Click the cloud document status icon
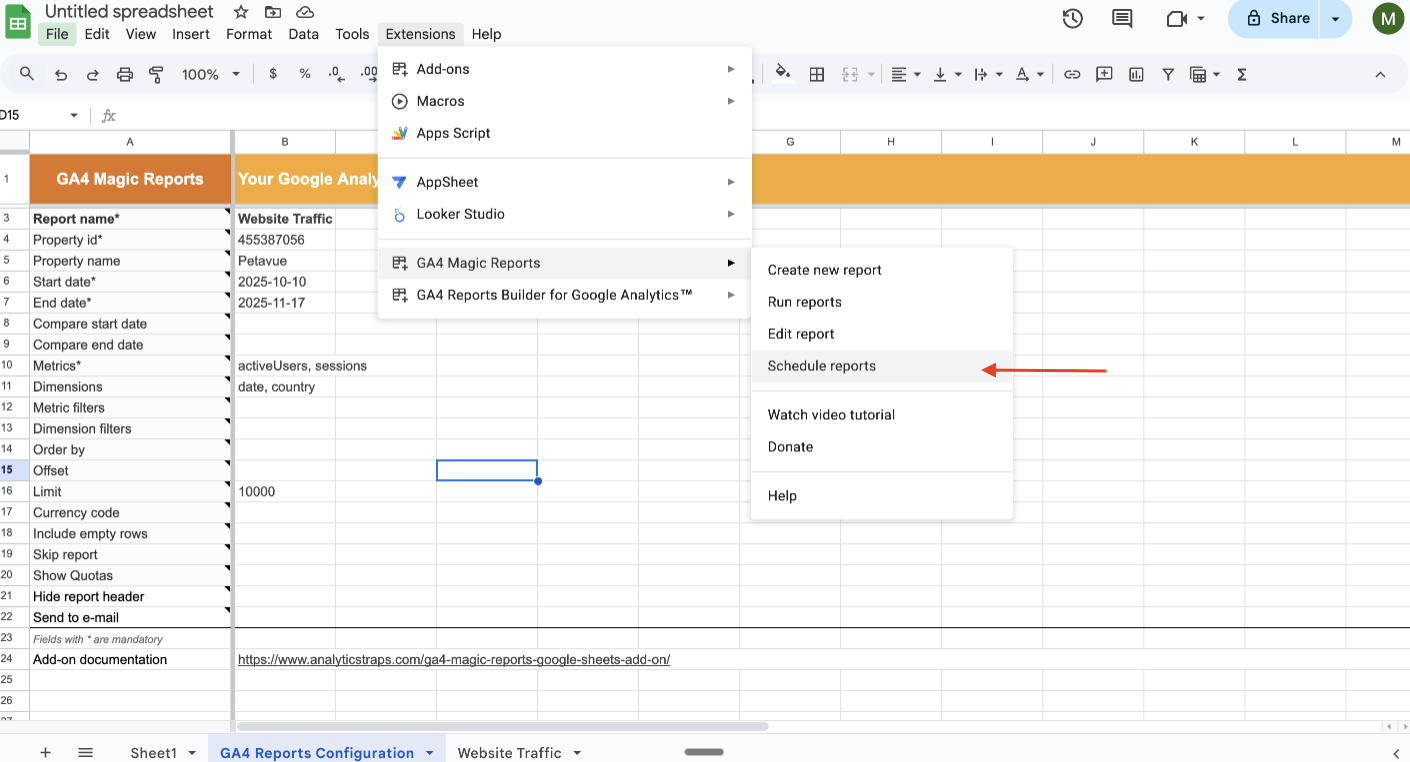The width and height of the screenshot is (1410, 762). pyautogui.click(x=305, y=12)
